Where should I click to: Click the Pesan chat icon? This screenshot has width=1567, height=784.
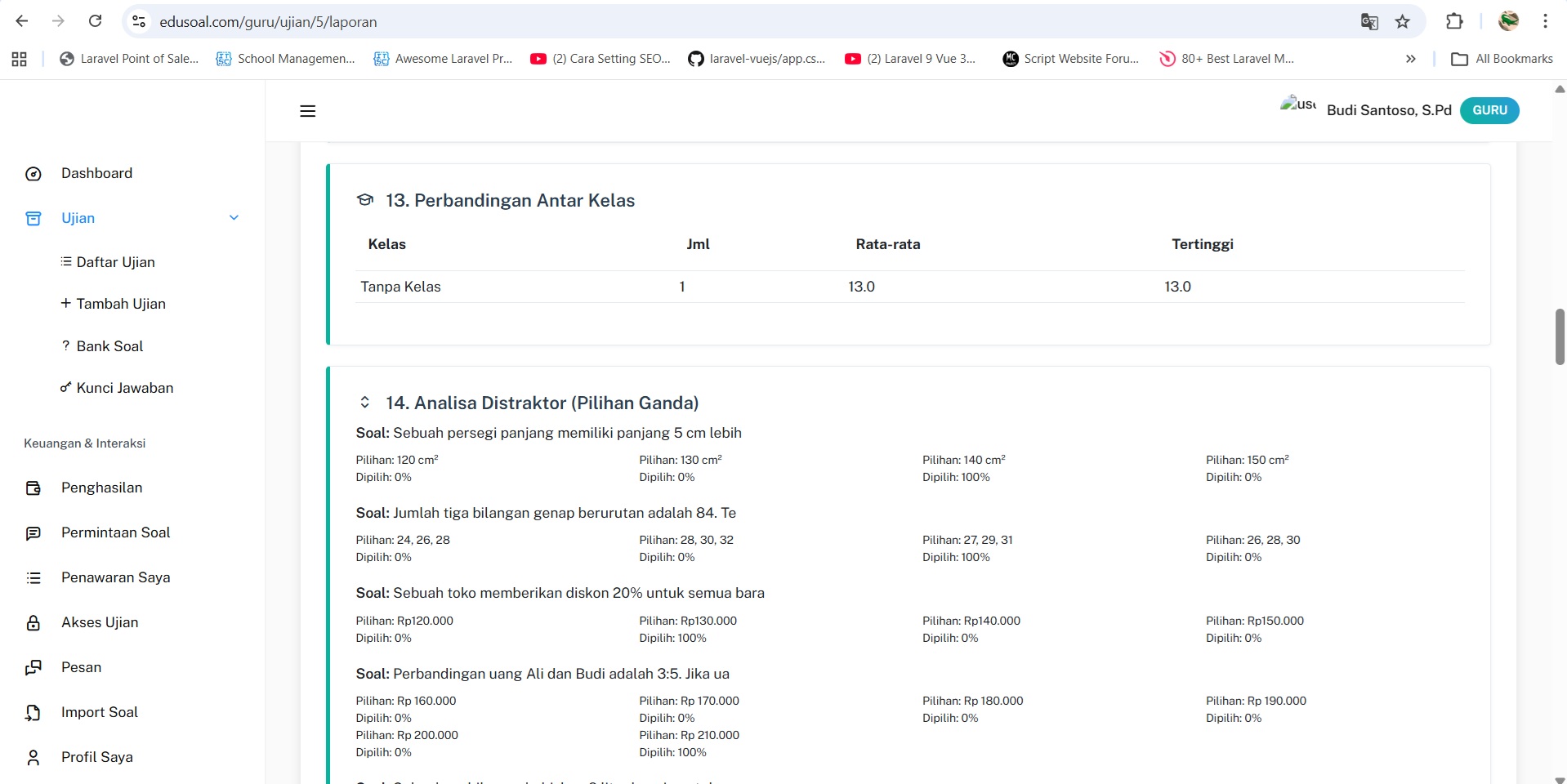(33, 668)
